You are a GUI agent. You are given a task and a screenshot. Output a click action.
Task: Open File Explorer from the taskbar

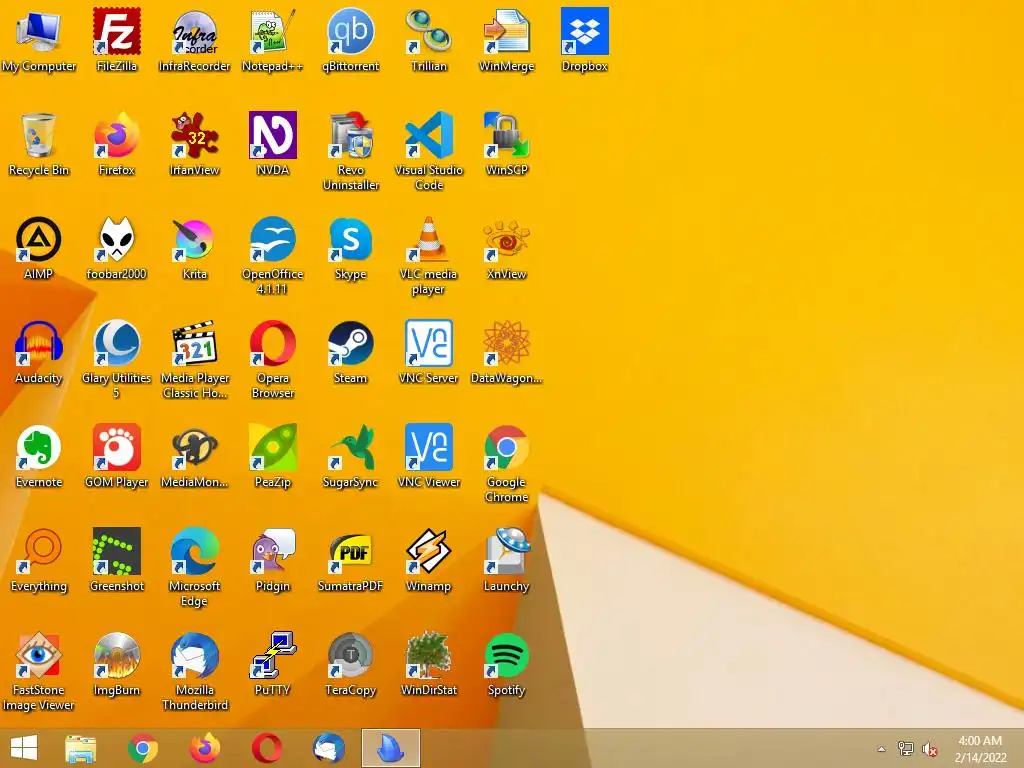(x=80, y=748)
